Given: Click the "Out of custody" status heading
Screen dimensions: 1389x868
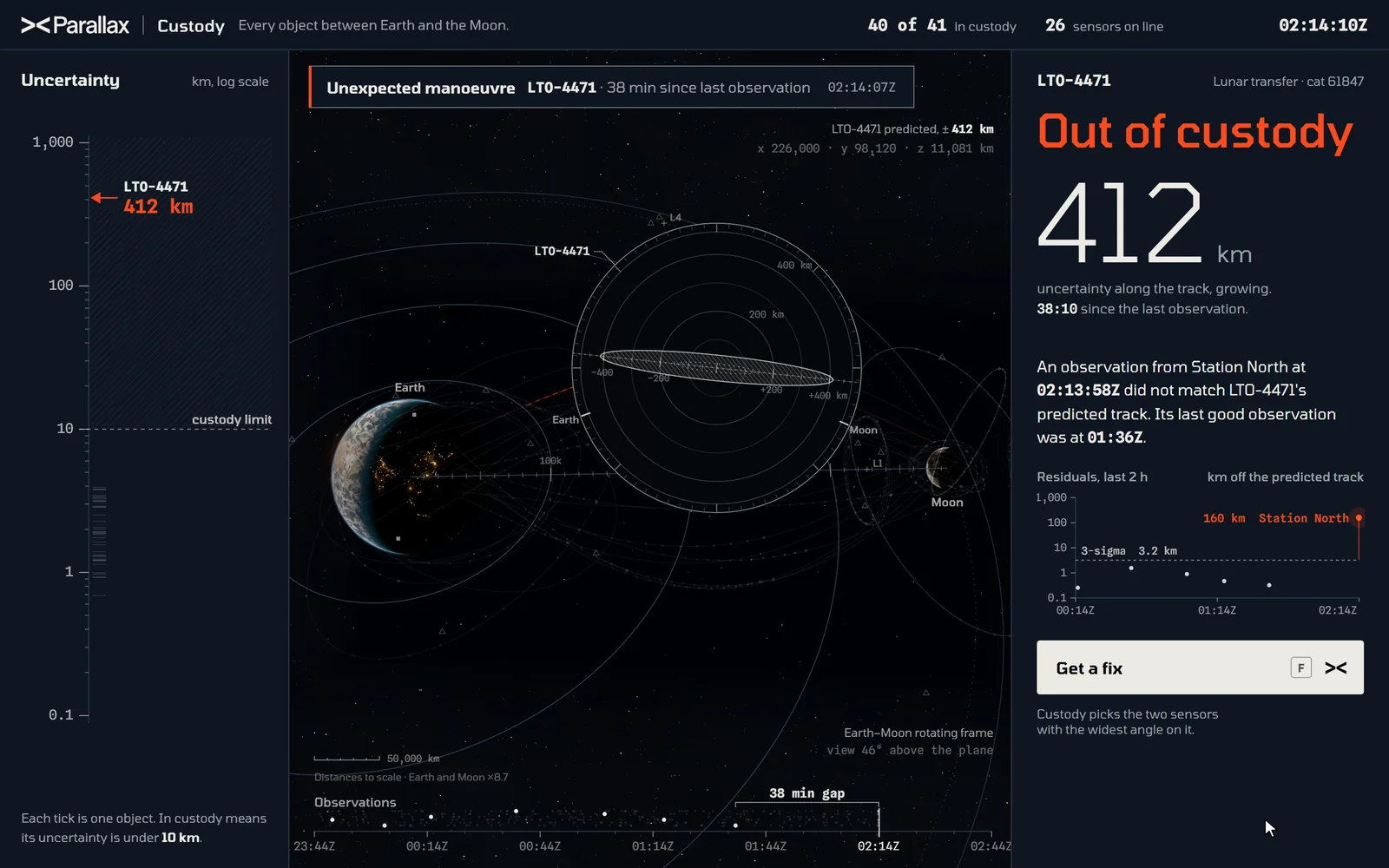Looking at the screenshot, I should [1195, 132].
